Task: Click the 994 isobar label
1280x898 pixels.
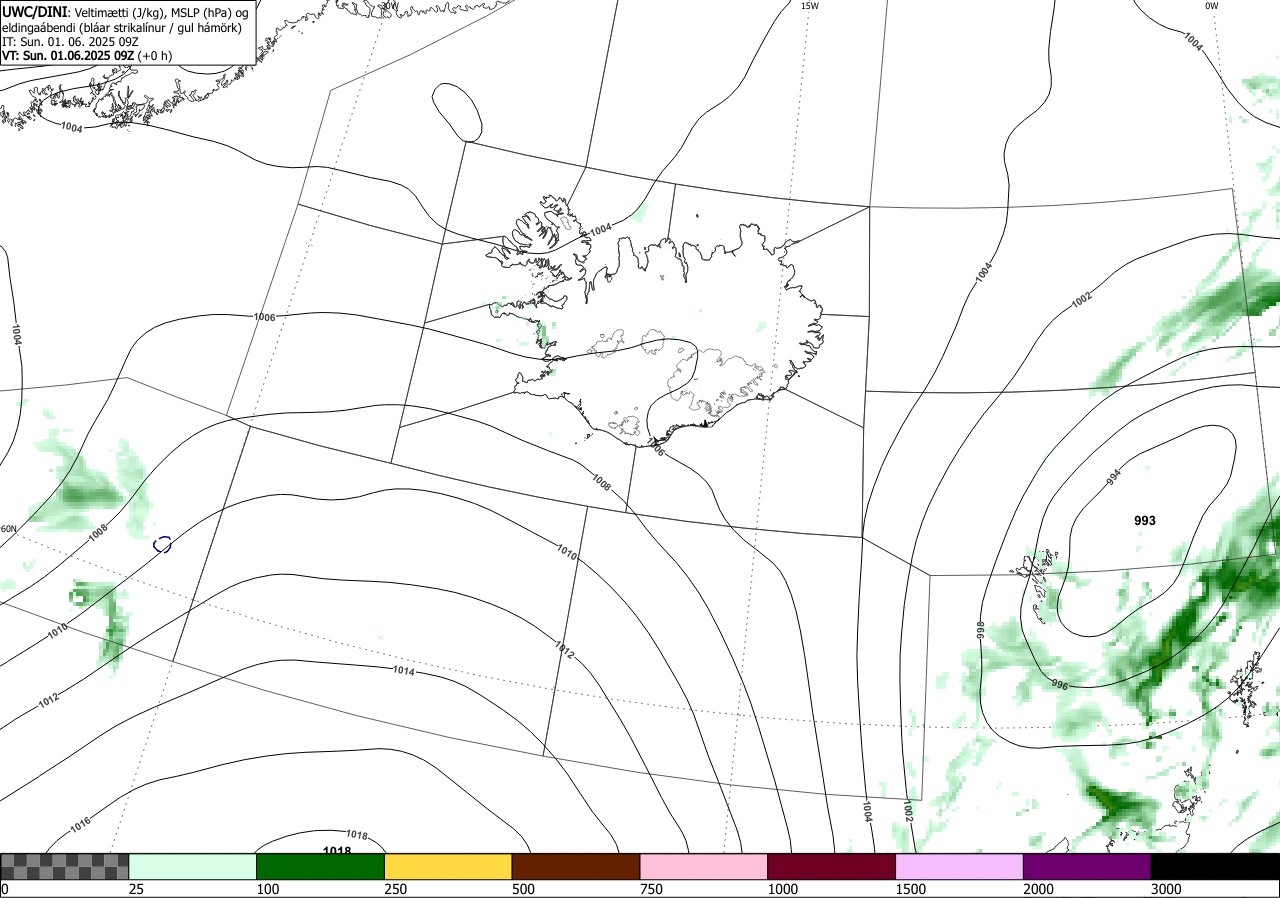Action: [1114, 477]
